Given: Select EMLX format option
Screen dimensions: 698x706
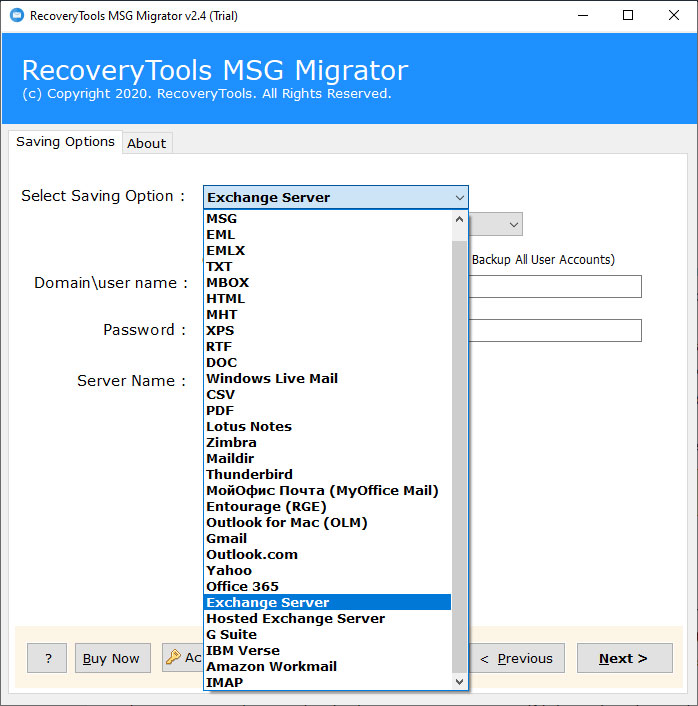Looking at the screenshot, I should pos(327,251).
